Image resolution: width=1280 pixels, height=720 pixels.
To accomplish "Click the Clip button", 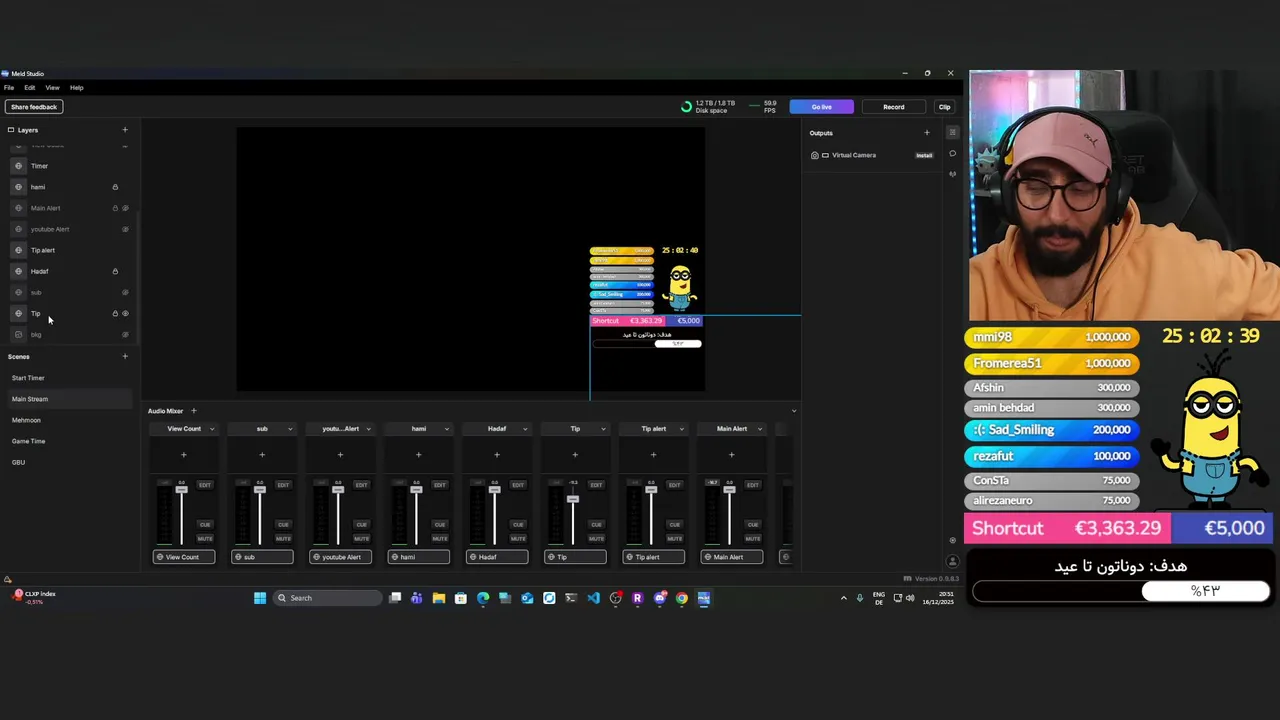I will click(944, 107).
